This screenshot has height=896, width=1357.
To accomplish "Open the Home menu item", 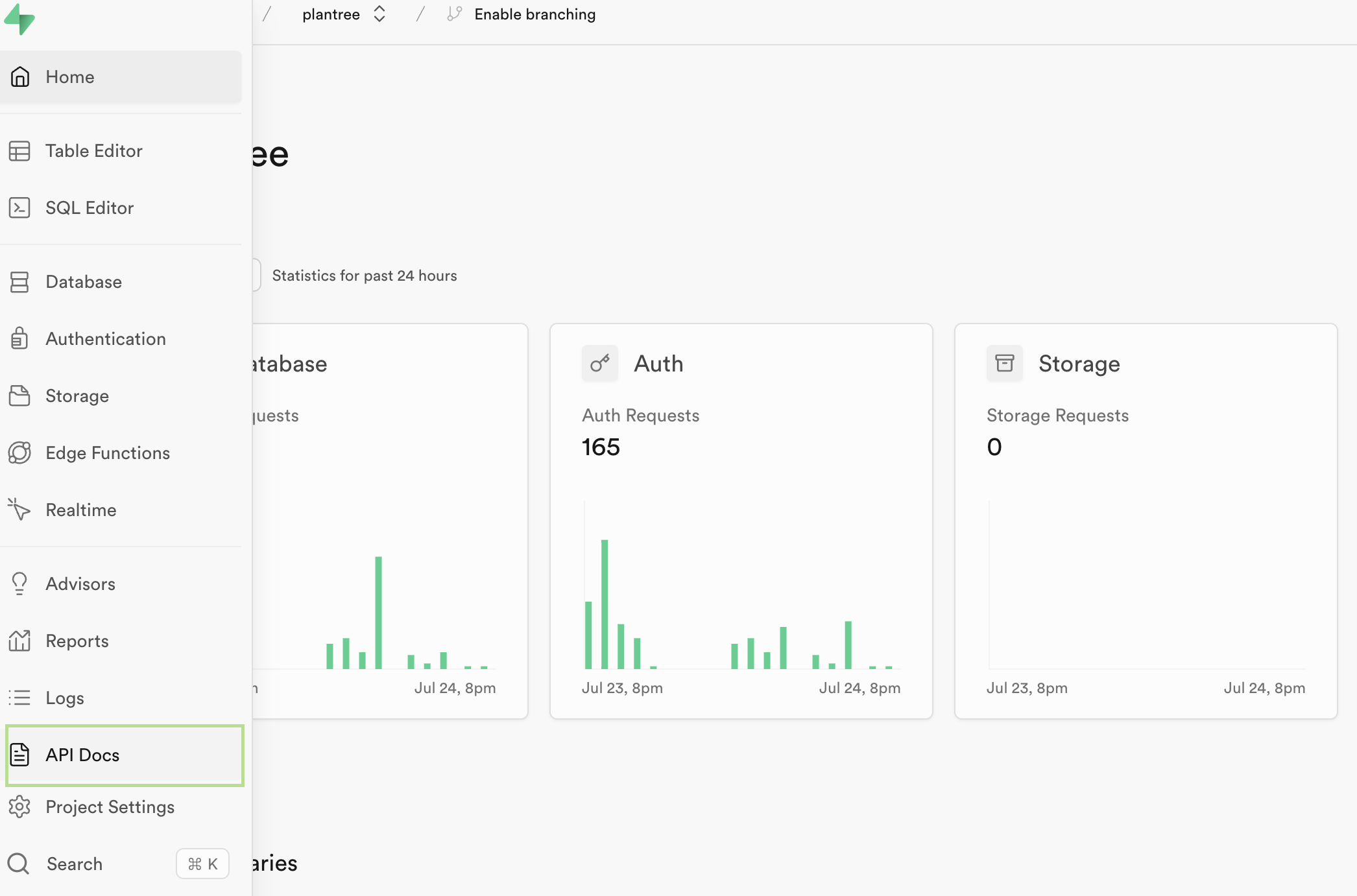I will click(121, 77).
